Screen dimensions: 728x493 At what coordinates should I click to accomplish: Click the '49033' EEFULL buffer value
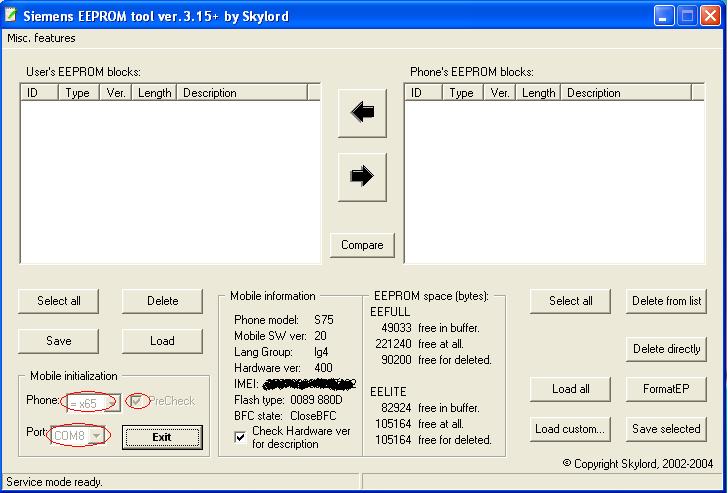396,328
